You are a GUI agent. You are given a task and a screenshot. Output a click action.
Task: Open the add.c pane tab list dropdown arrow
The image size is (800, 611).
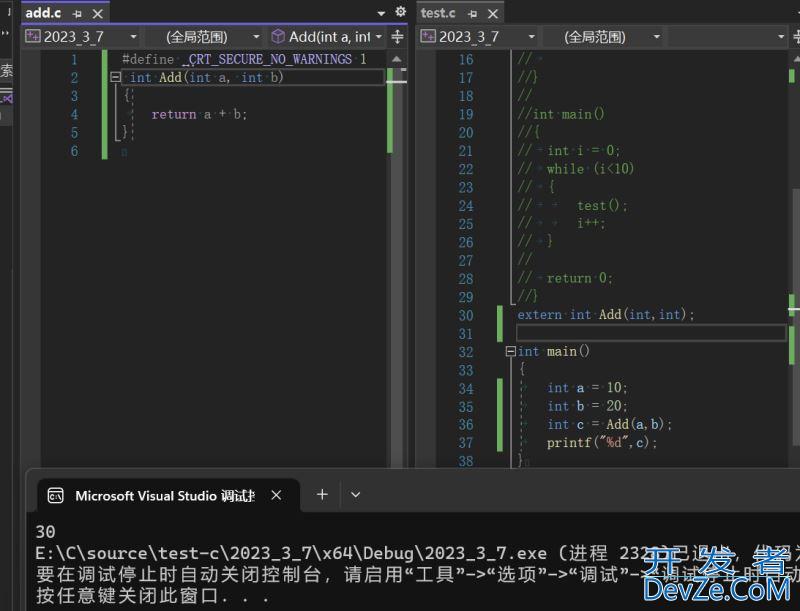(x=381, y=13)
